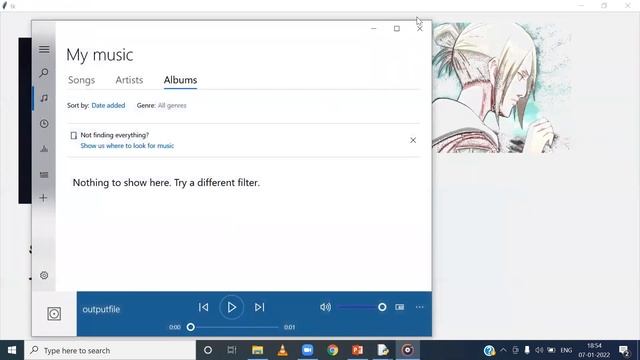
Task: Open Playlists icon in sidebar
Action: point(44,175)
